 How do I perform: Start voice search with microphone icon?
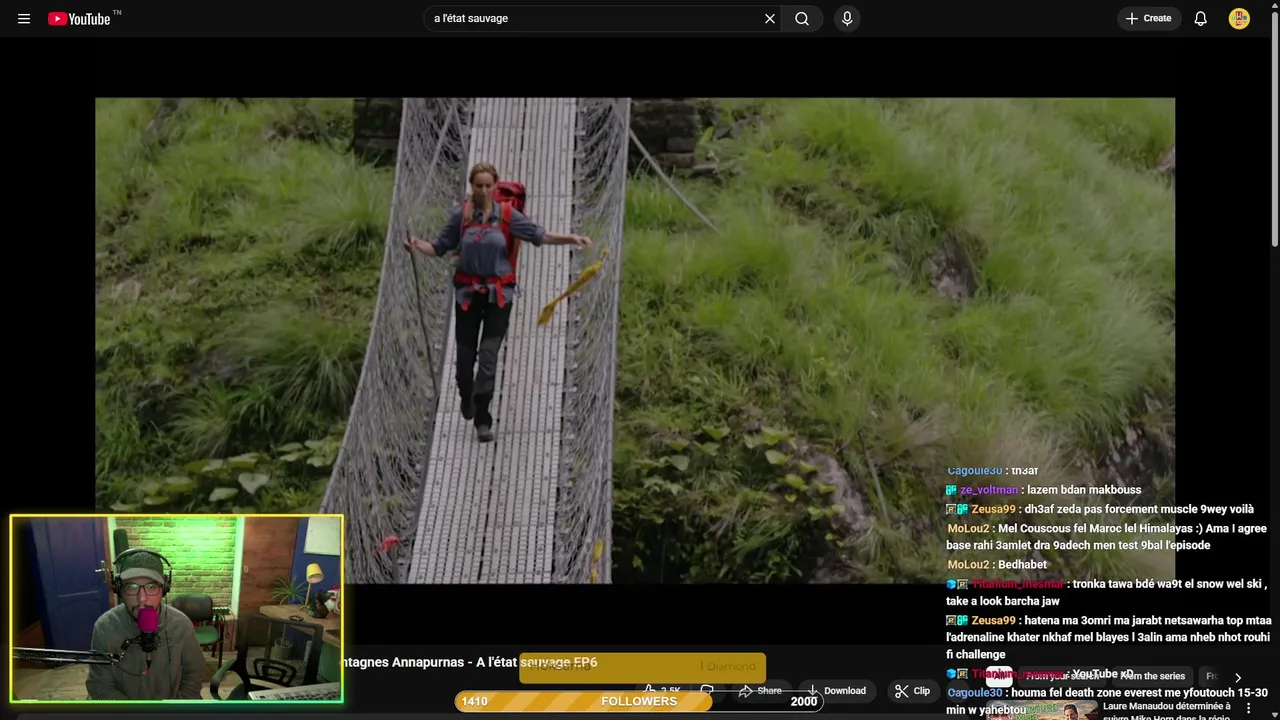[x=847, y=18]
